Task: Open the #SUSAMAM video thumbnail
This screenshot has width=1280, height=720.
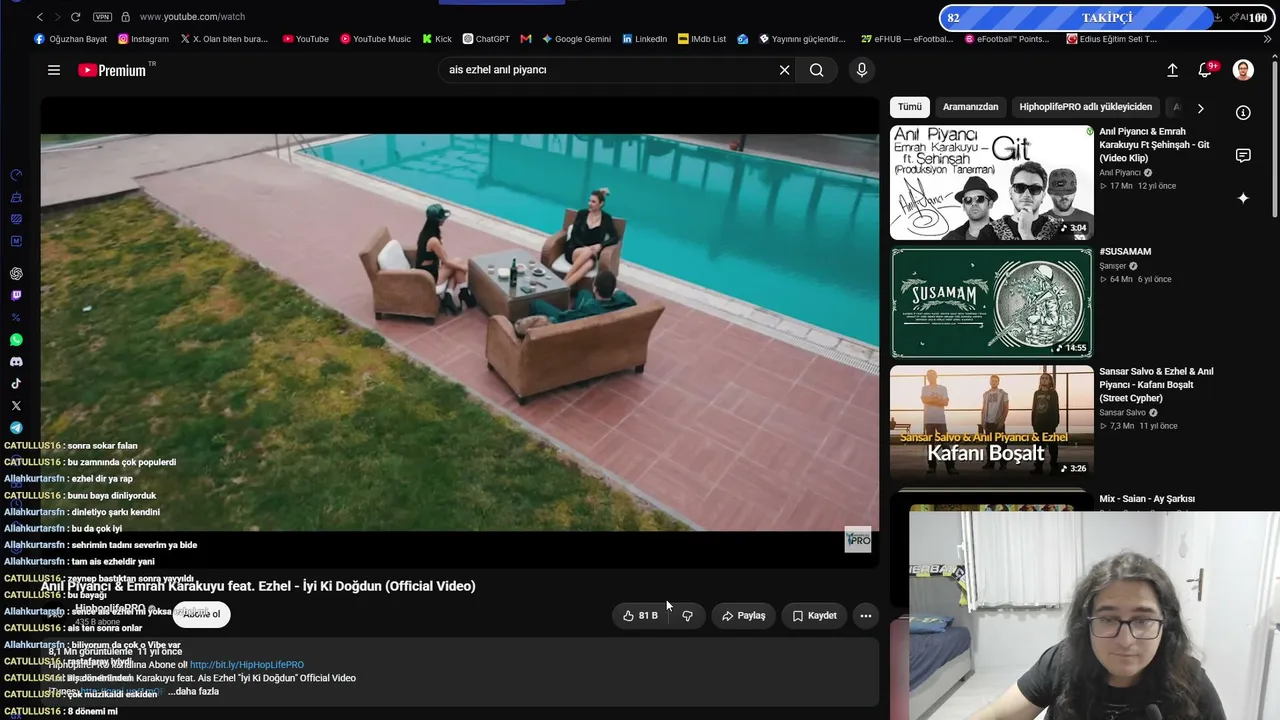Action: [992, 302]
